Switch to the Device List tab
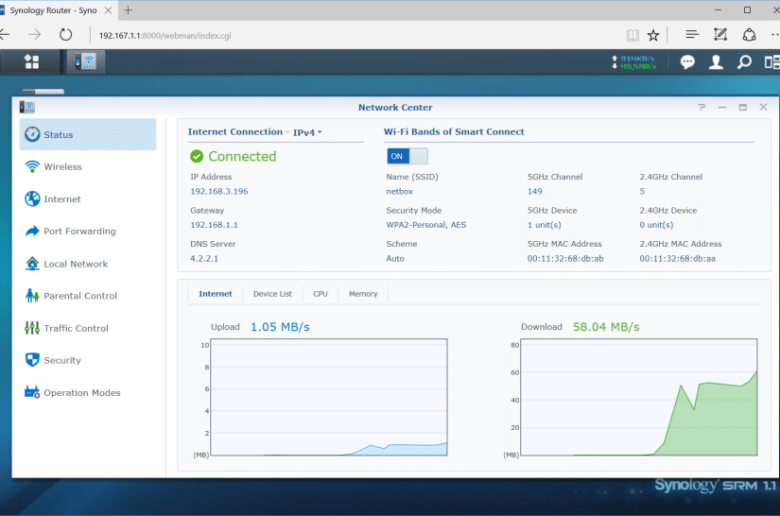This screenshot has width=780, height=516. pos(273,294)
